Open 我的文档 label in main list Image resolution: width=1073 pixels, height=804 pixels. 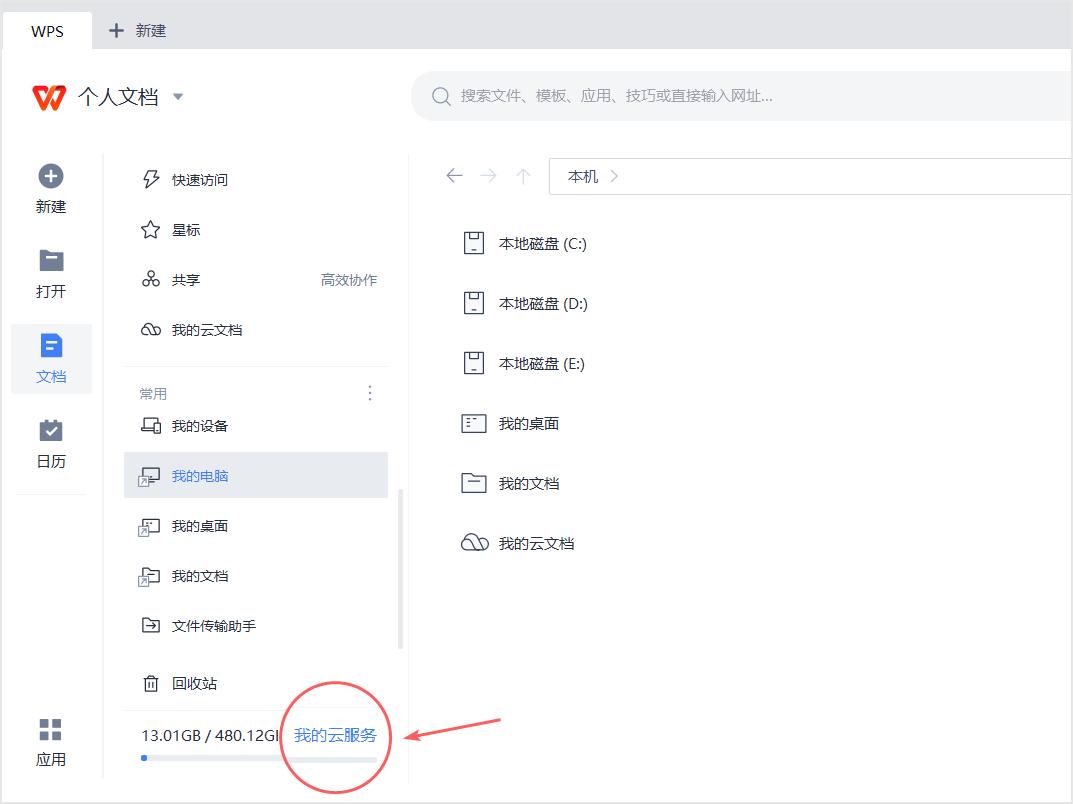pos(529,484)
